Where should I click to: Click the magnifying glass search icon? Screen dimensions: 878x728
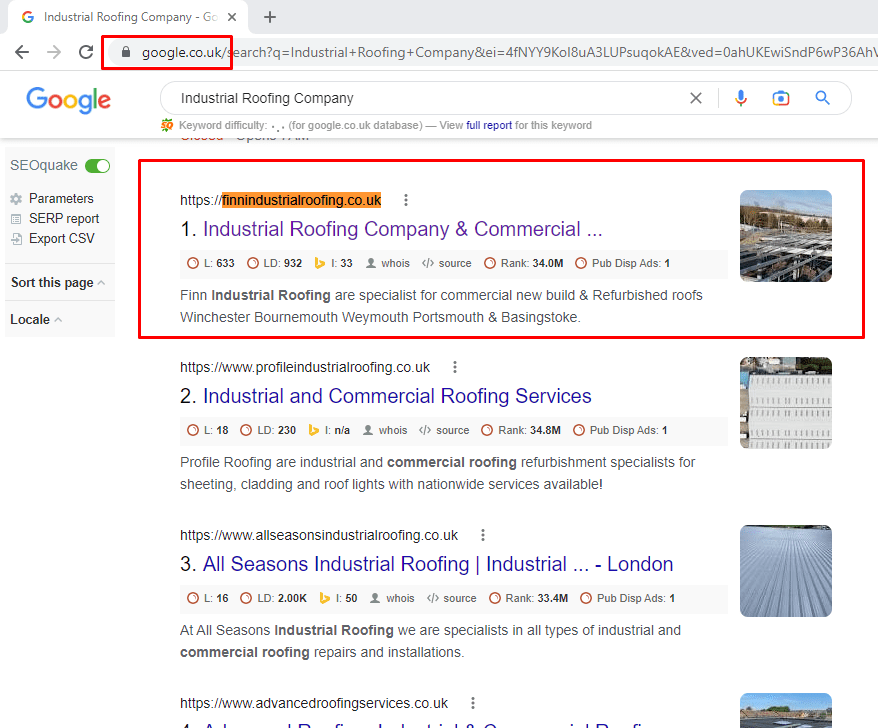coord(822,98)
